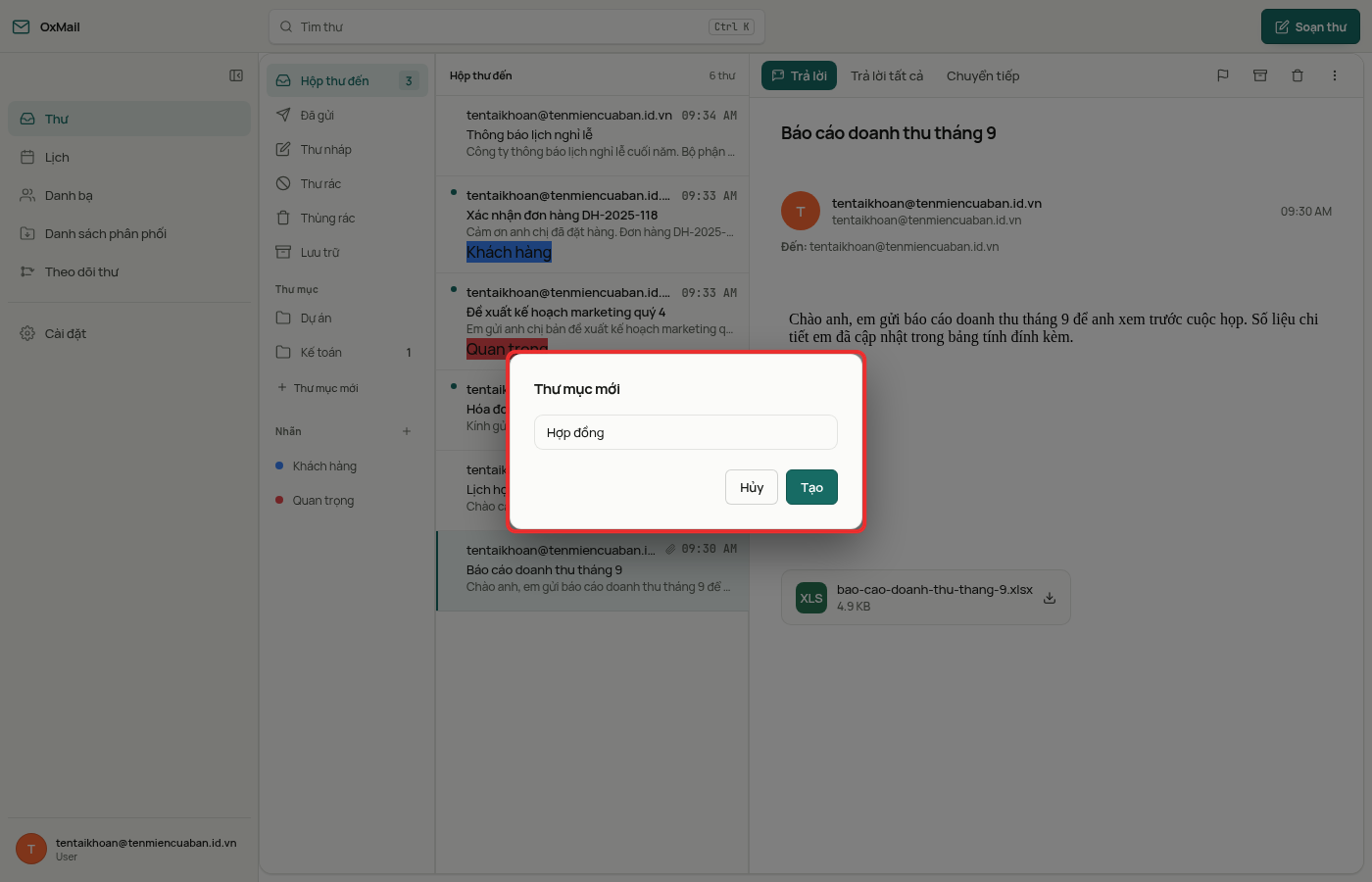Collapse the sidebar with panel toggle icon
The height and width of the screenshot is (882, 1372).
[236, 75]
